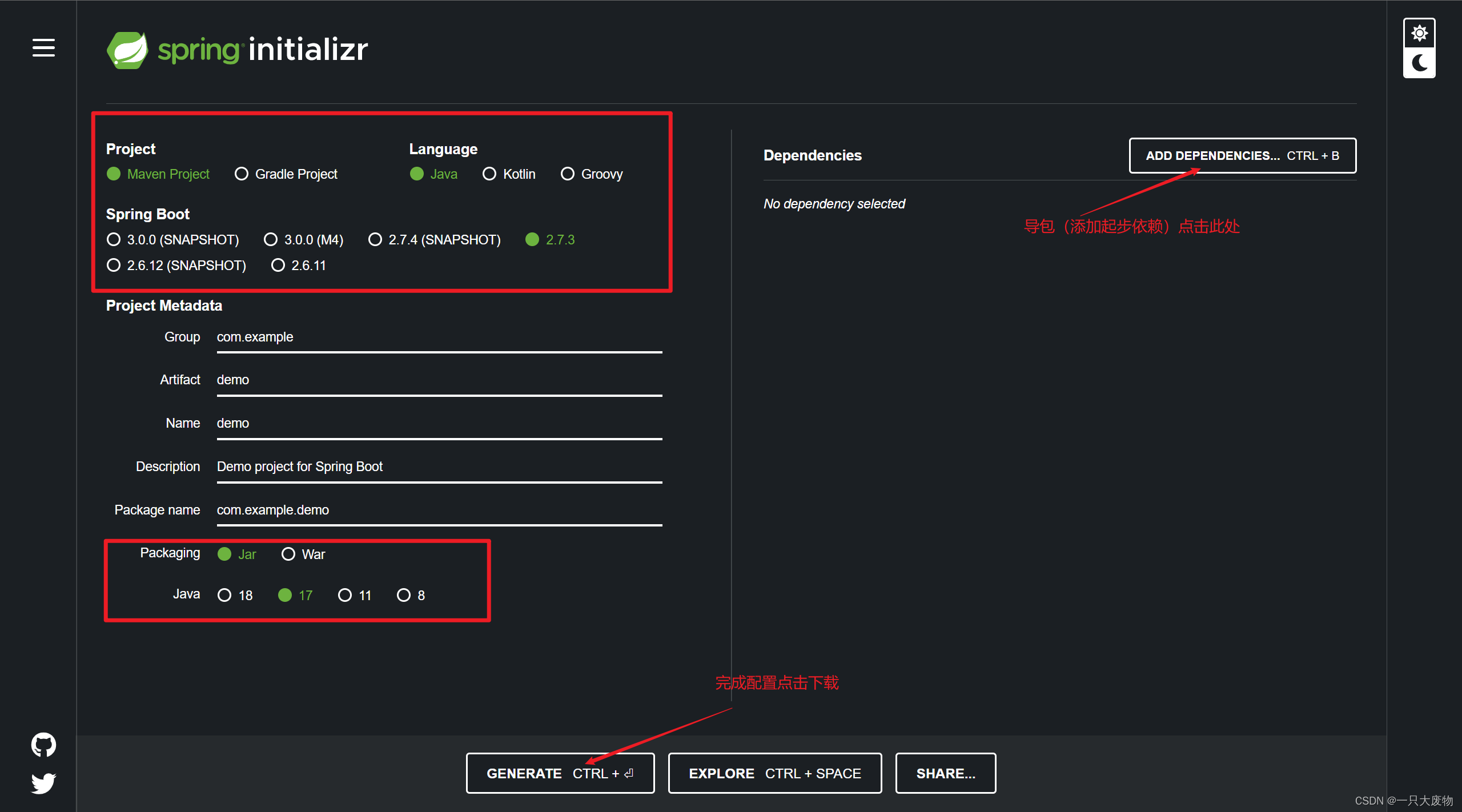Viewport: 1462px width, 812px height.
Task: Select Spring Boot 2.6.12 (SNAPSHOT)
Action: (x=176, y=266)
